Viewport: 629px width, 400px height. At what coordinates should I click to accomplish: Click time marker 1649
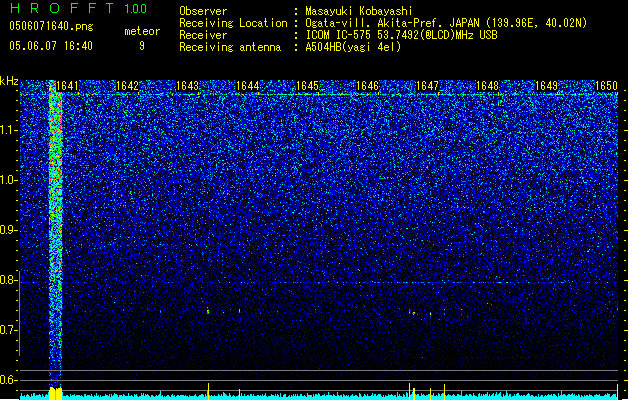pyautogui.click(x=547, y=86)
